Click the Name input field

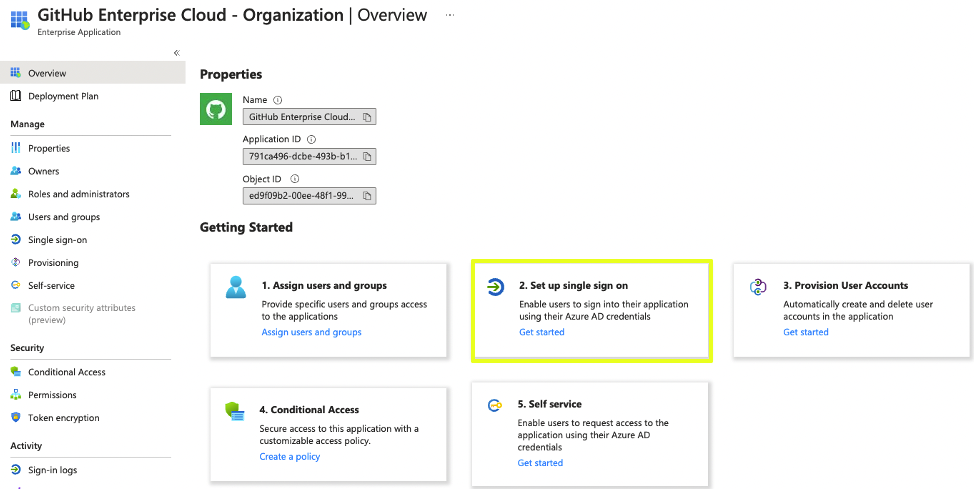[x=309, y=117]
